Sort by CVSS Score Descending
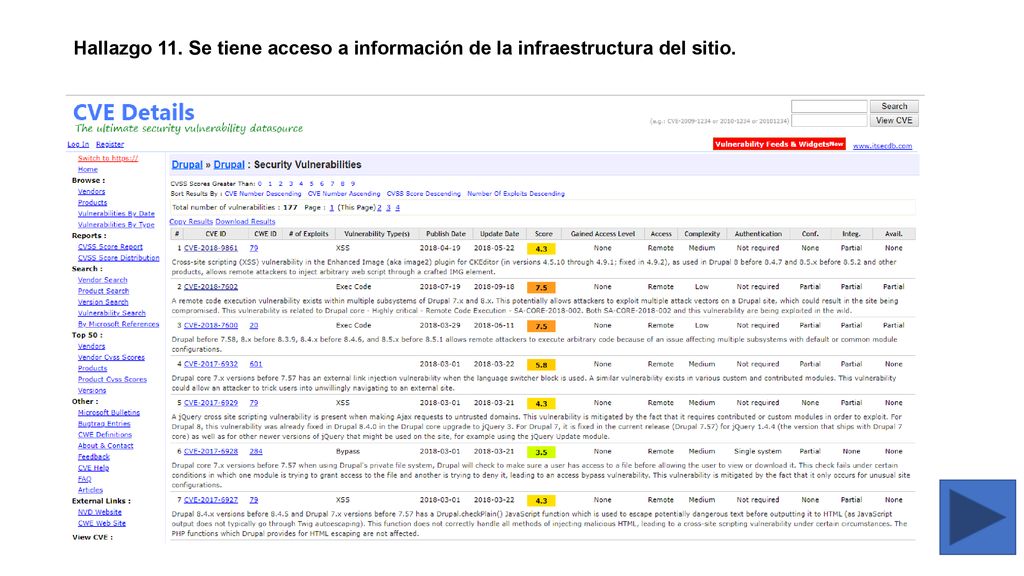This screenshot has height=576, width=1024. (423, 194)
